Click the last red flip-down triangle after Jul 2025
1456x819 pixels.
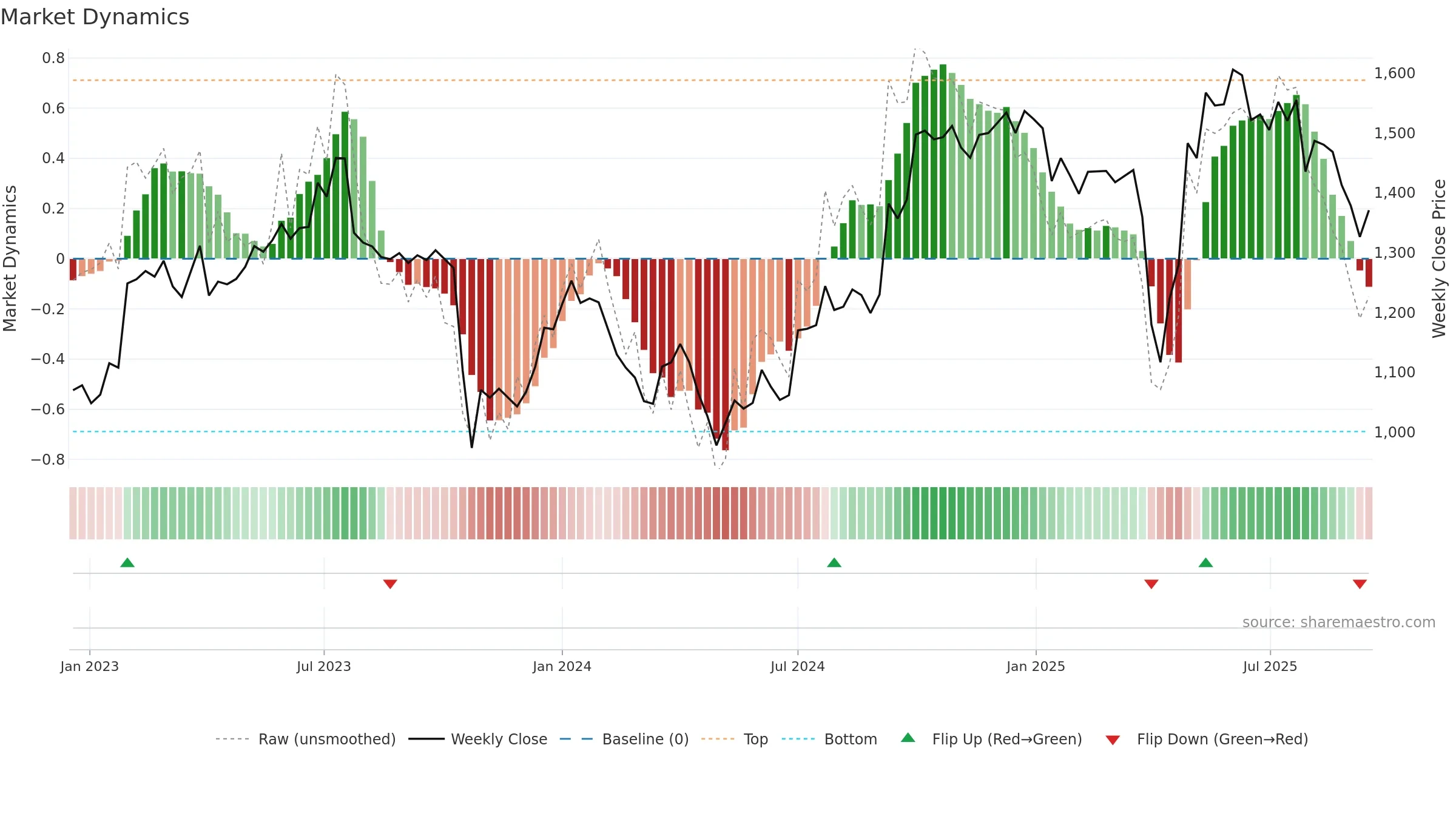[1360, 584]
